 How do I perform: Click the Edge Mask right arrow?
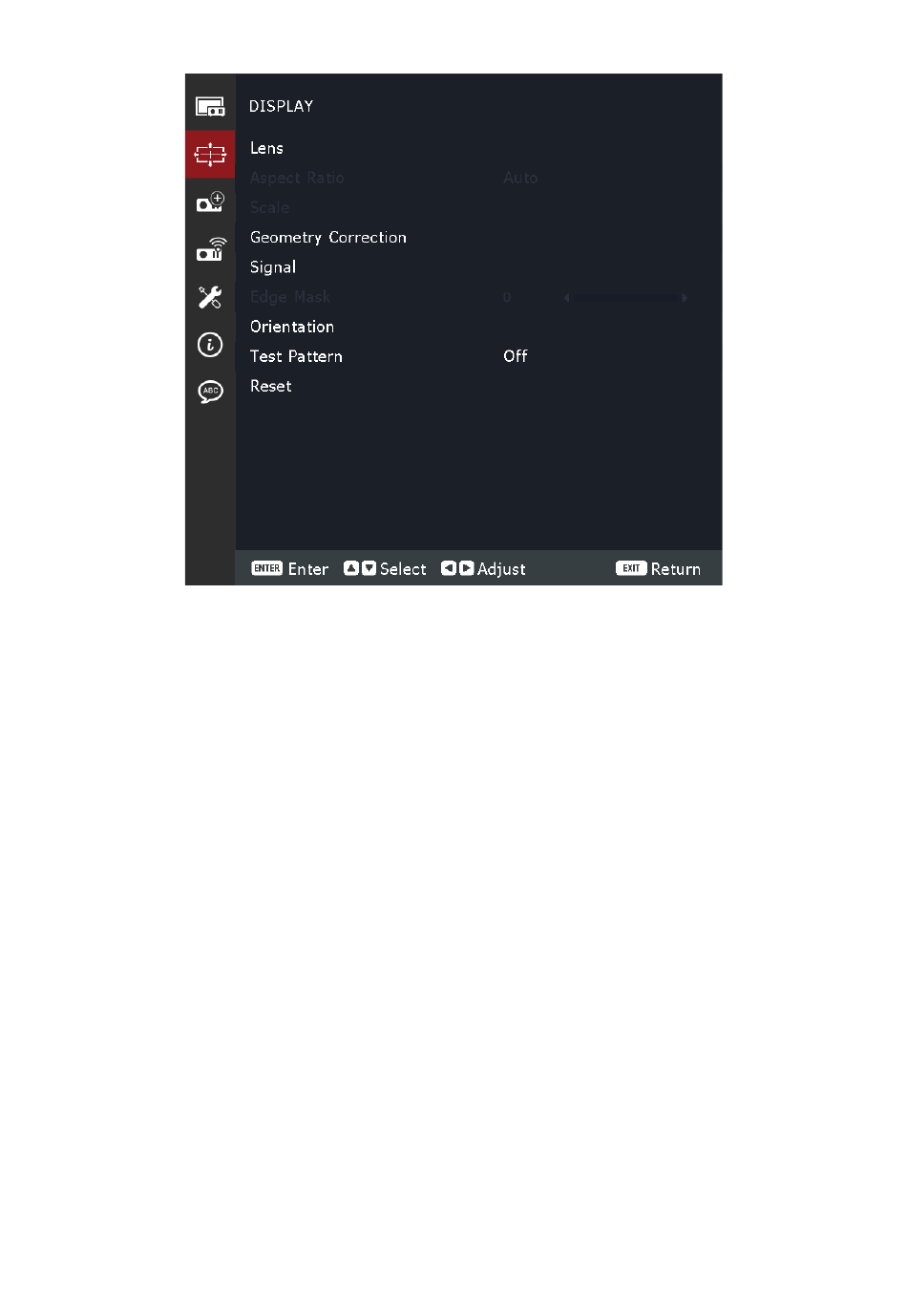(685, 298)
